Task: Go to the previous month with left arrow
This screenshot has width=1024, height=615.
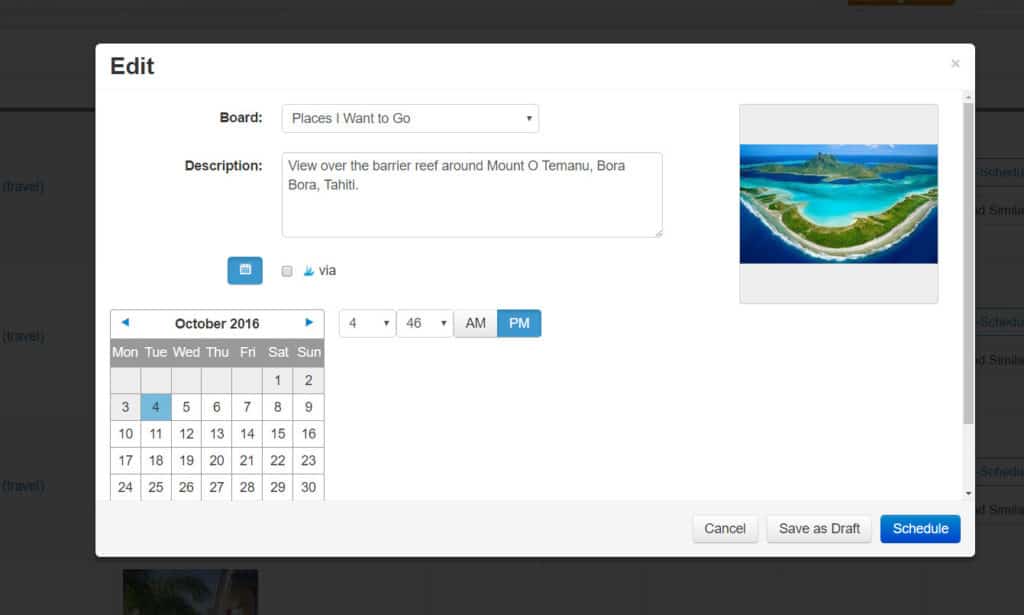Action: coord(125,323)
